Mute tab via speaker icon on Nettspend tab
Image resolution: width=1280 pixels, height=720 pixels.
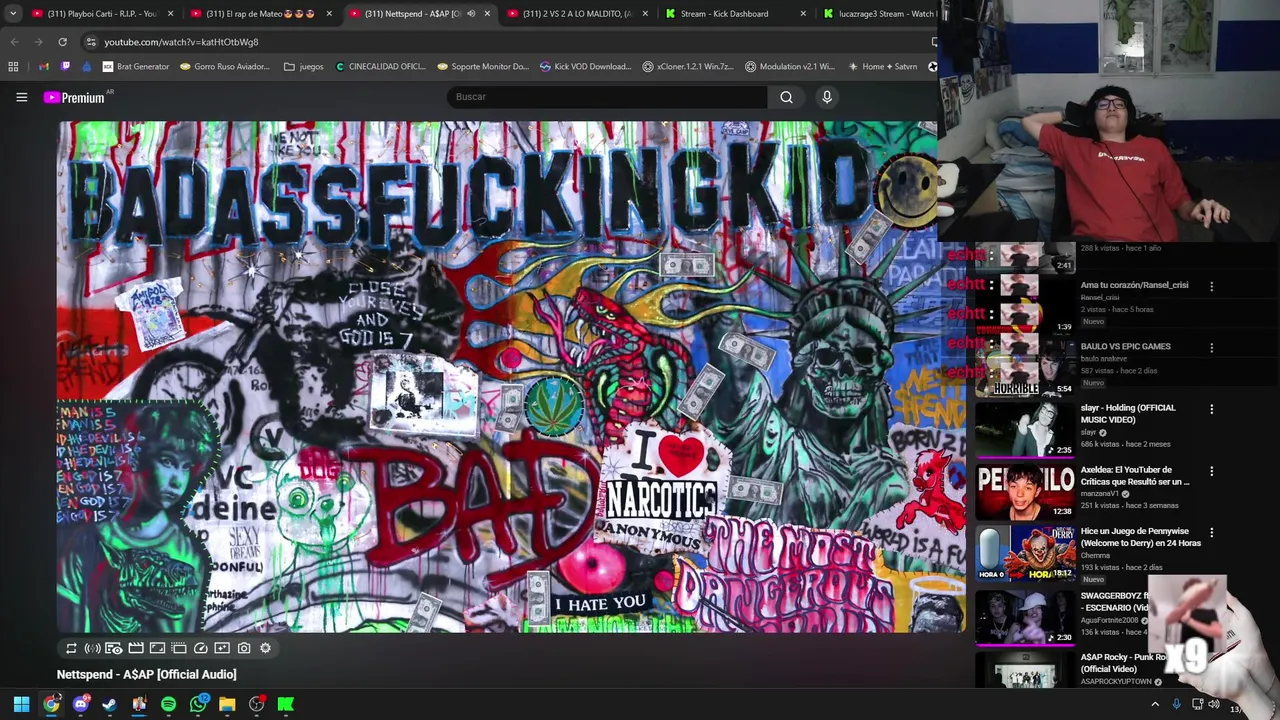[470, 14]
